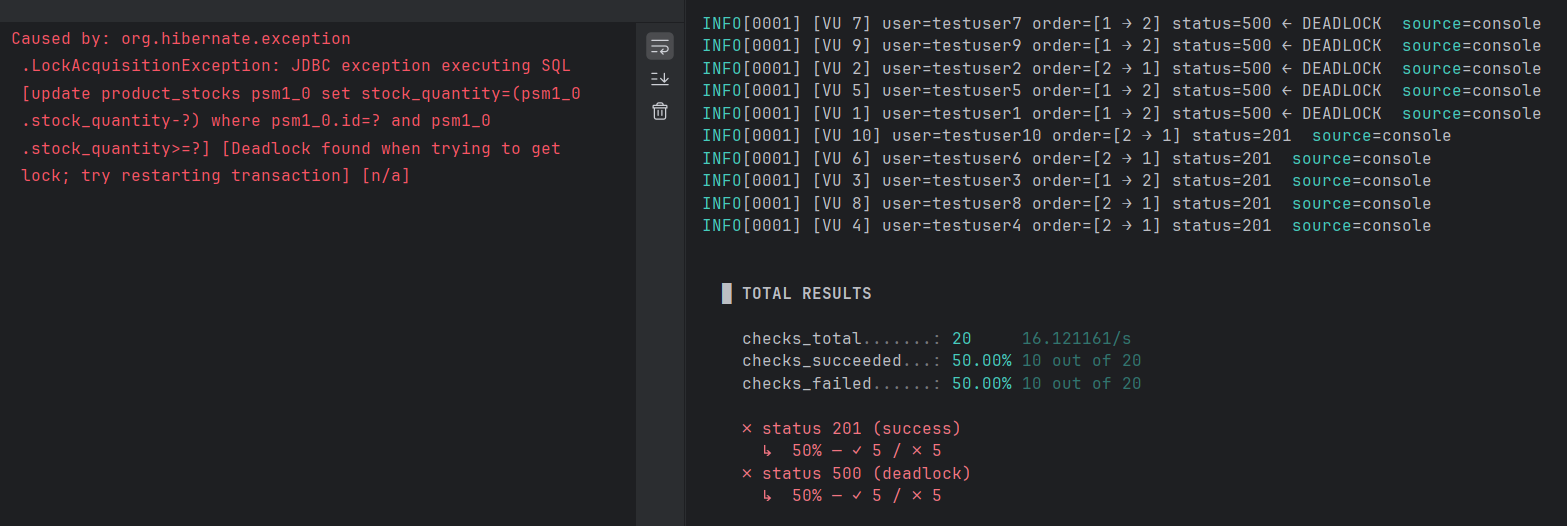Click the 'checks_succeeded' result line
This screenshot has width=1567, height=526.
[x=942, y=361]
